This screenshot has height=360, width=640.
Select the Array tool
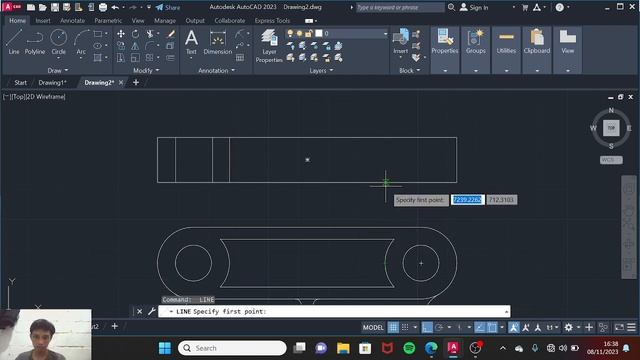150,58
